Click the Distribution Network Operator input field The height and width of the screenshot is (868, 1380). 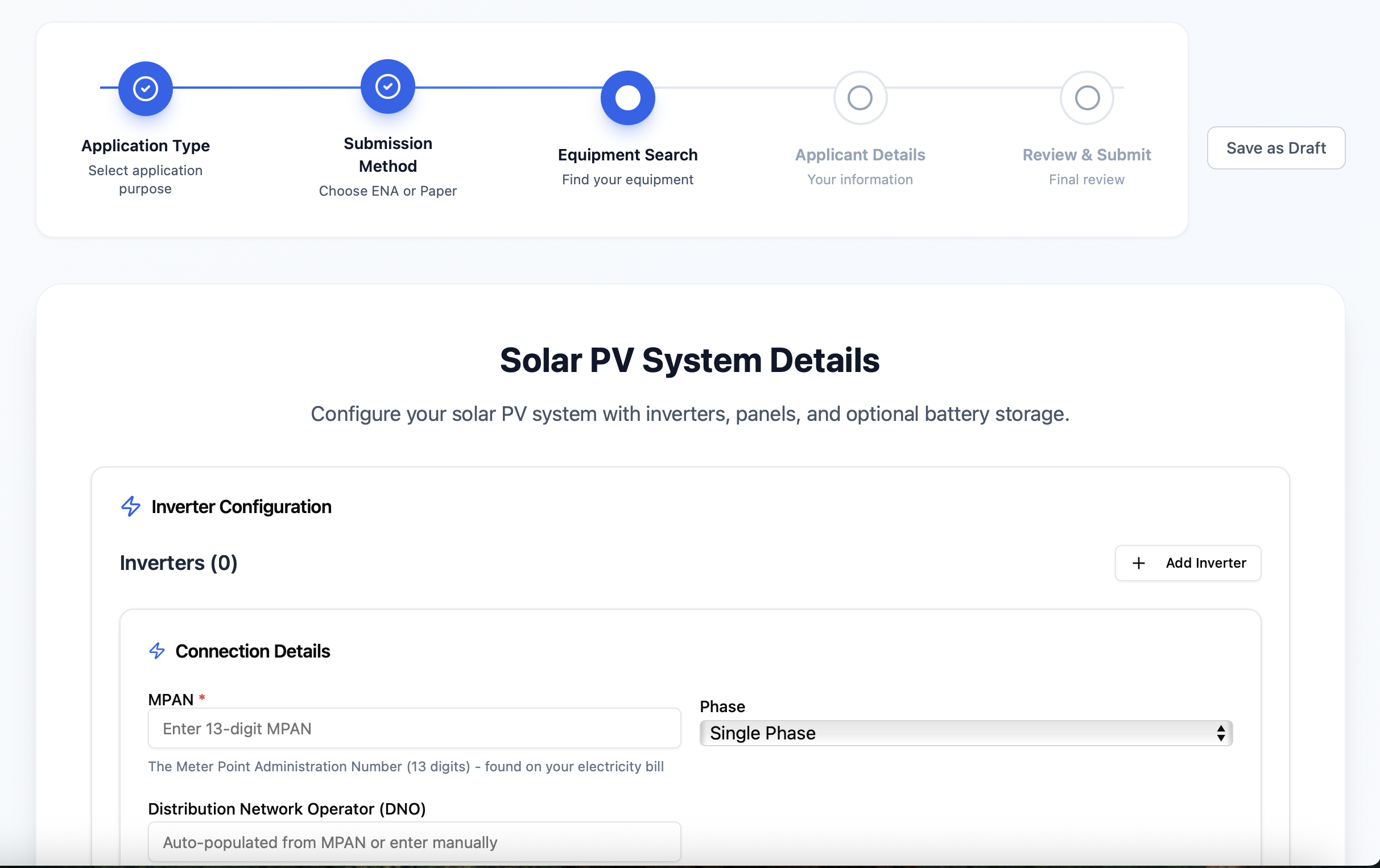[414, 842]
